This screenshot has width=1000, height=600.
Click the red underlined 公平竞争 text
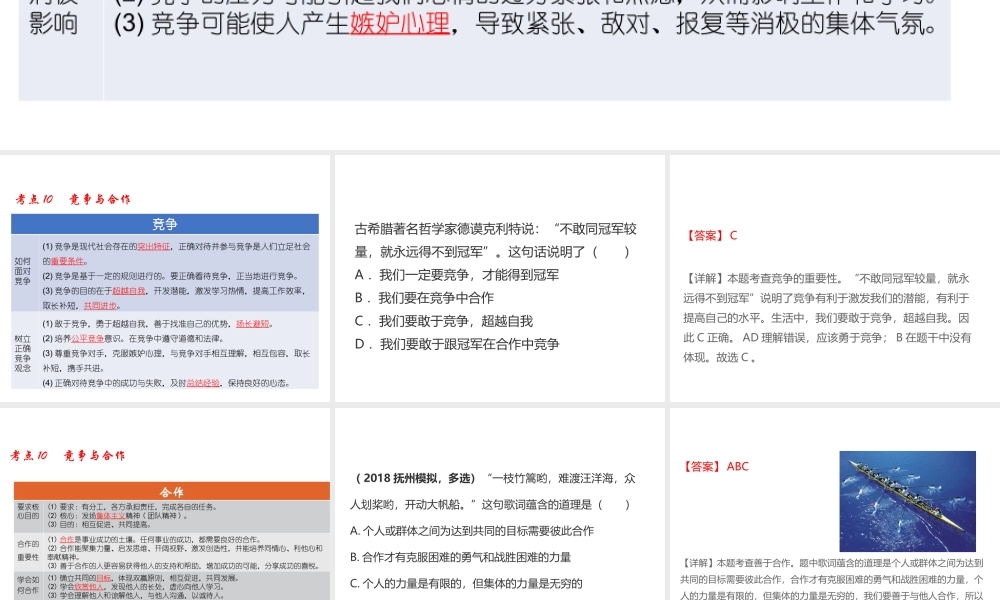click(87, 339)
